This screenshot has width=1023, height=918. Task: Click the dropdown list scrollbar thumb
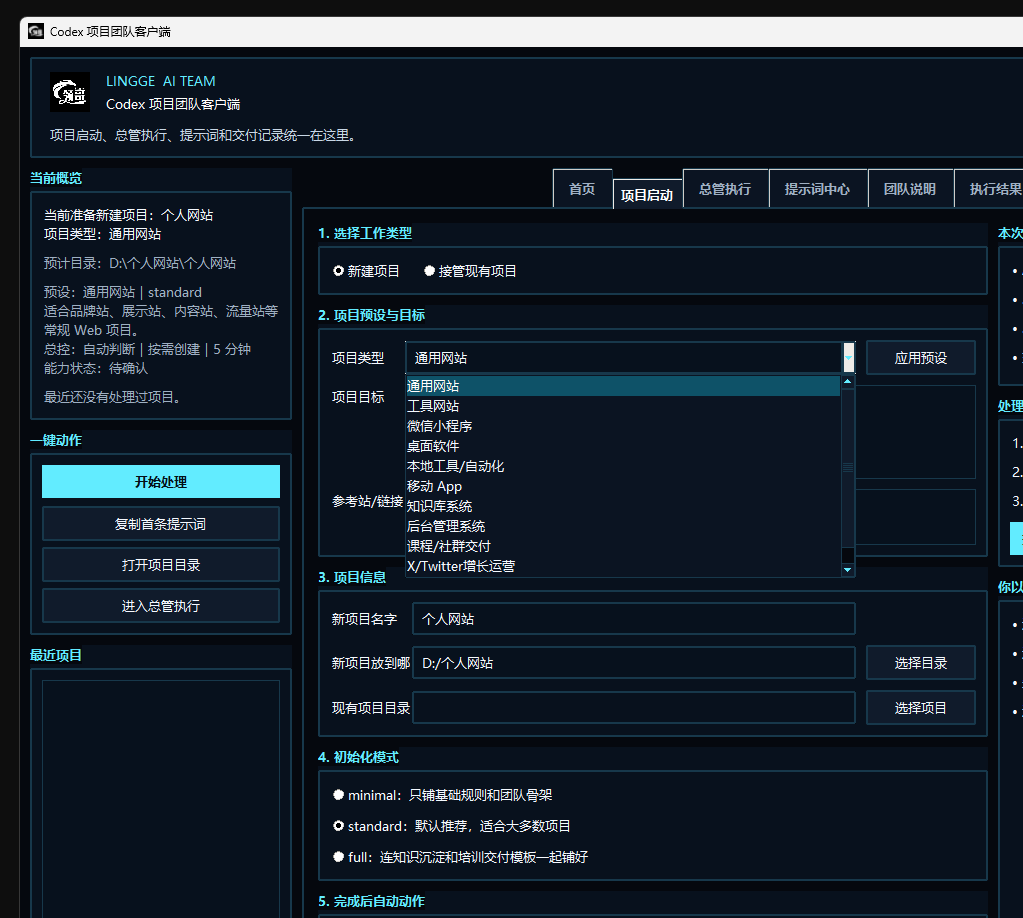[x=847, y=468]
